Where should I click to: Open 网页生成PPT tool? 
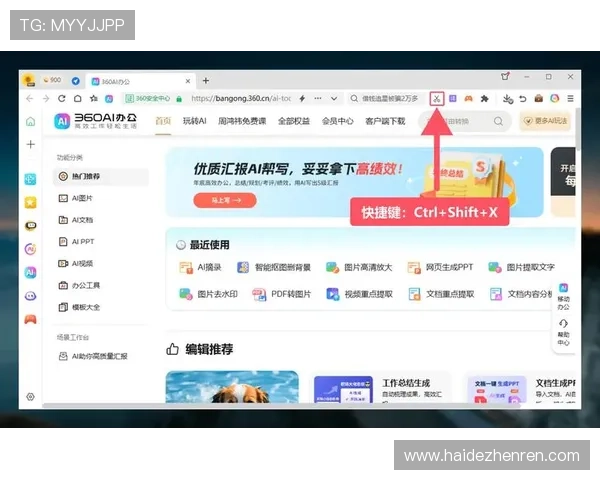click(440, 268)
